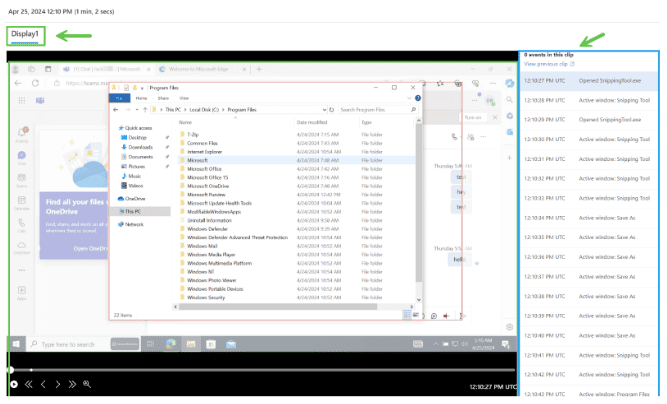Jump to the 12:10:31 Snipping Tool event

click(x=588, y=159)
